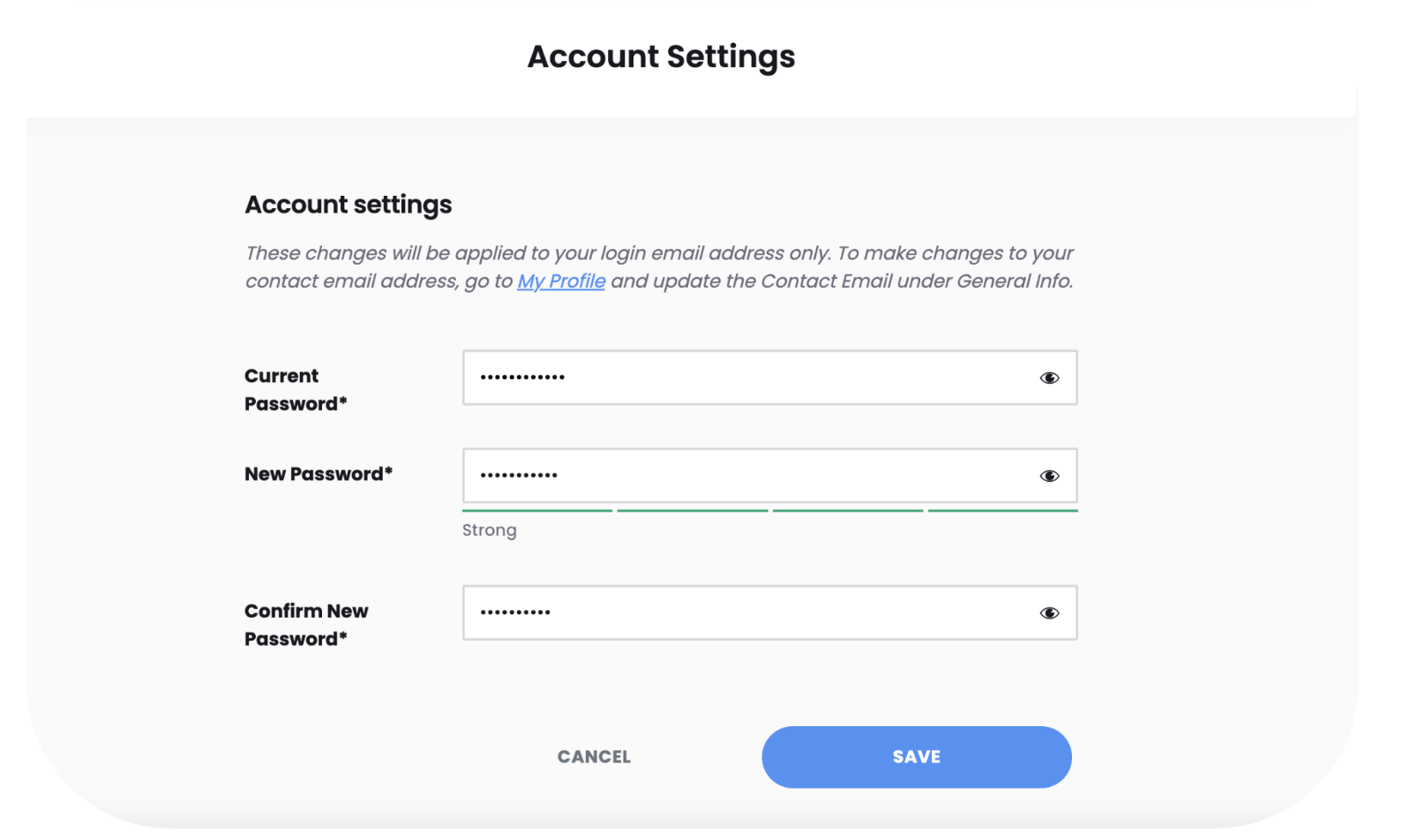Click the 'Confirm New Password*' label

coord(306,625)
